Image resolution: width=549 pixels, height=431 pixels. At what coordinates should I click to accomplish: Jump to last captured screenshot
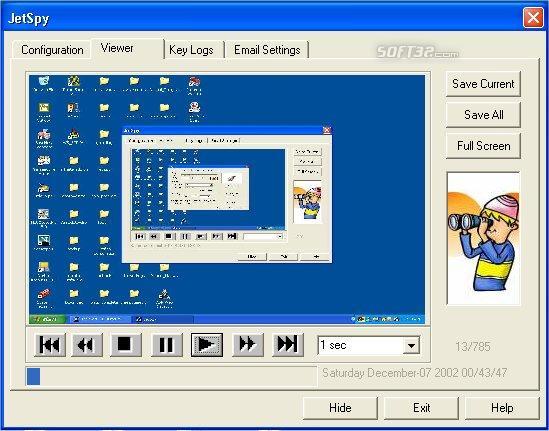(x=287, y=345)
